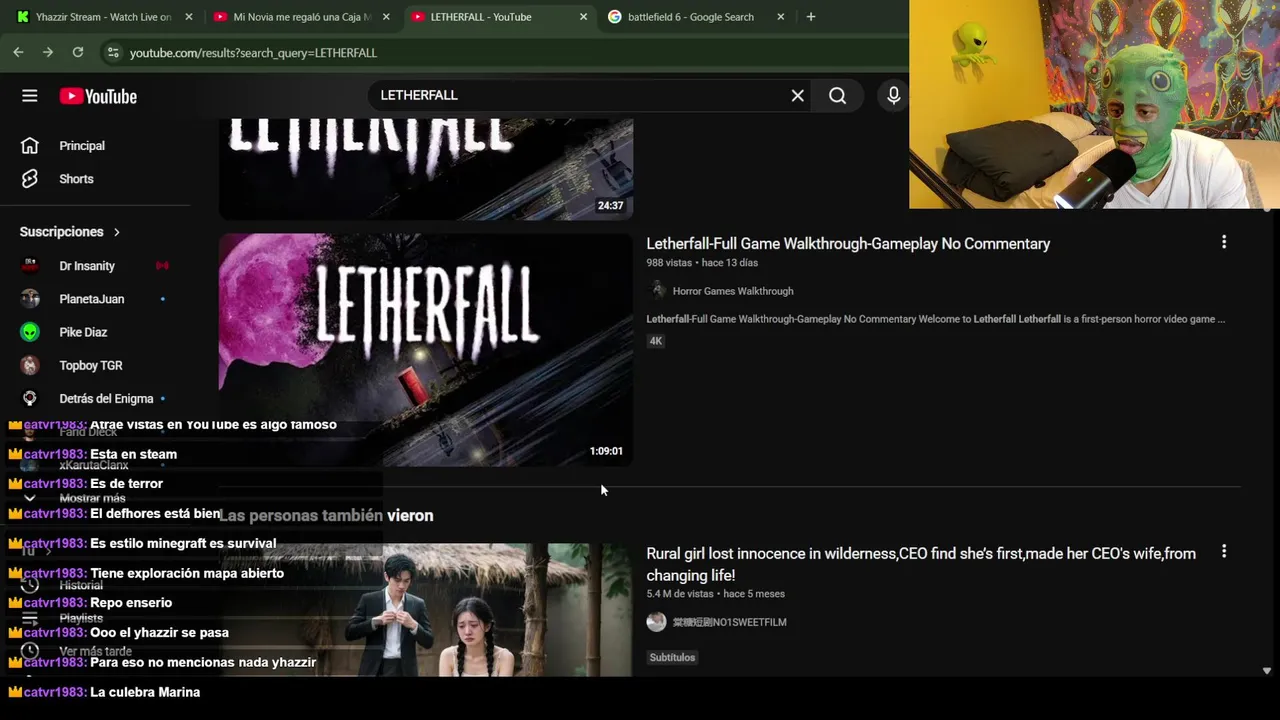Image resolution: width=1280 pixels, height=720 pixels.
Task: Click the 'Las personas también vieron' heading
Action: (x=326, y=516)
